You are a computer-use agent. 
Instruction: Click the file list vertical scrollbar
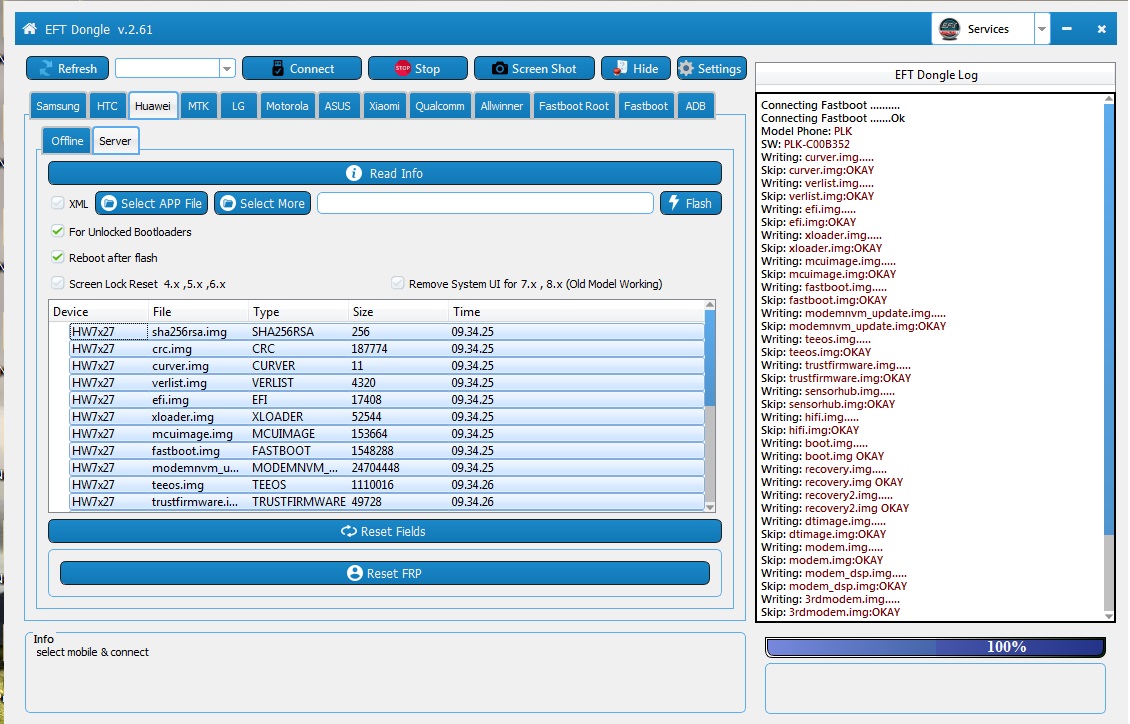click(x=710, y=406)
